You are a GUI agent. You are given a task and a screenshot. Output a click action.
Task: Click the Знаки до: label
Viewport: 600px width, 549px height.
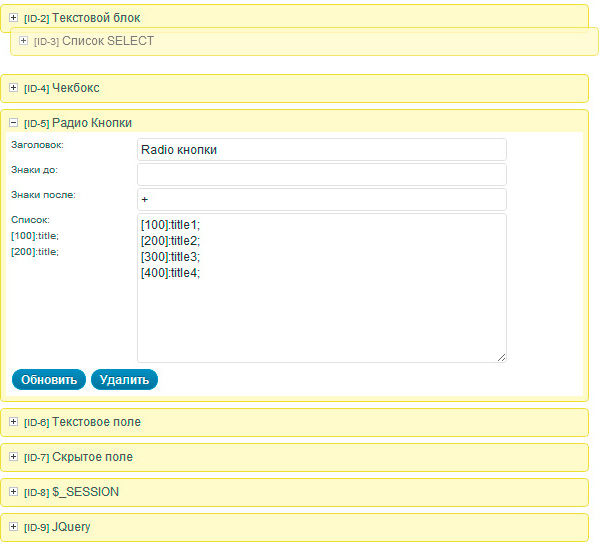34,170
